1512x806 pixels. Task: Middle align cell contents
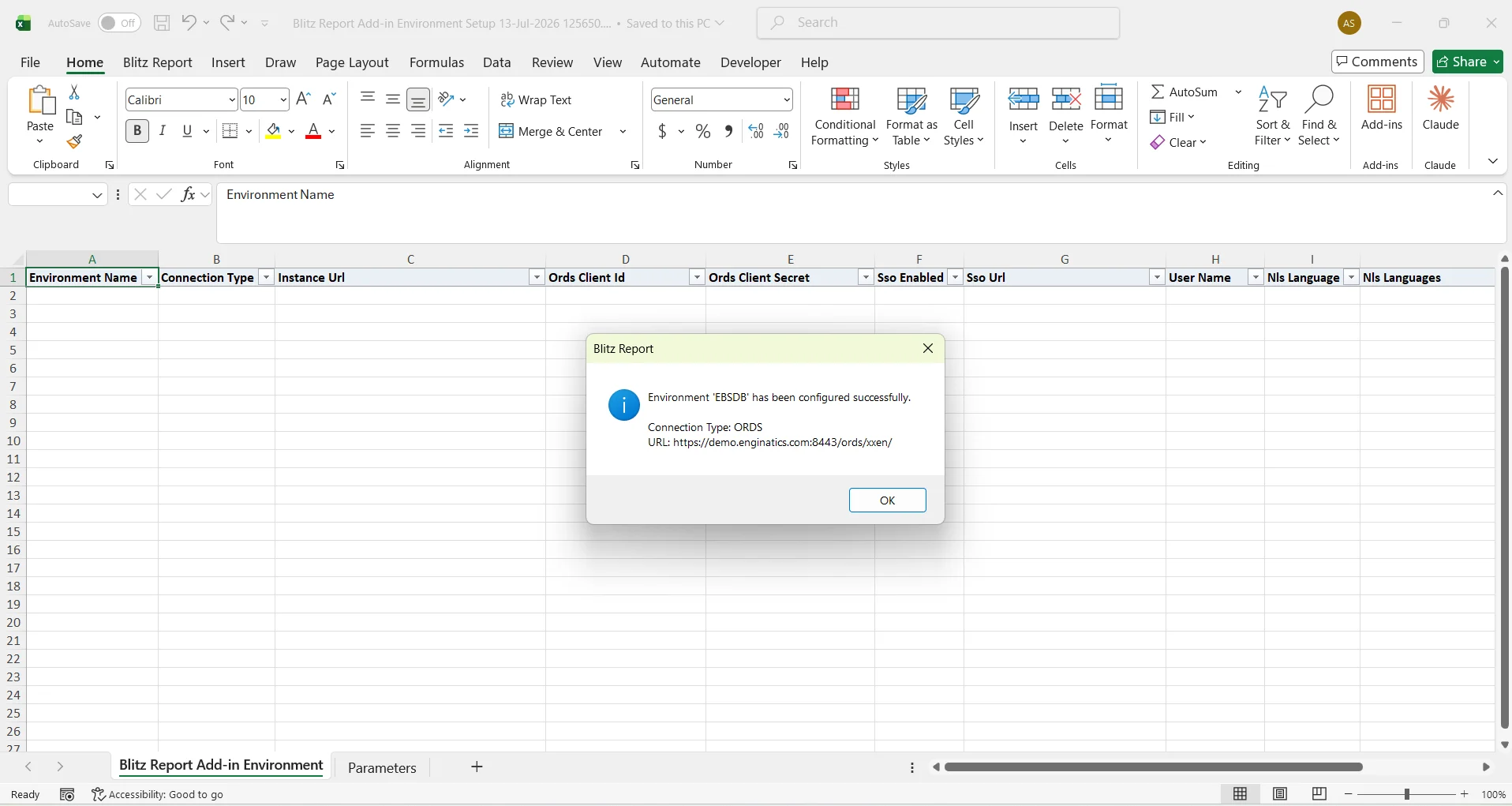(x=393, y=99)
